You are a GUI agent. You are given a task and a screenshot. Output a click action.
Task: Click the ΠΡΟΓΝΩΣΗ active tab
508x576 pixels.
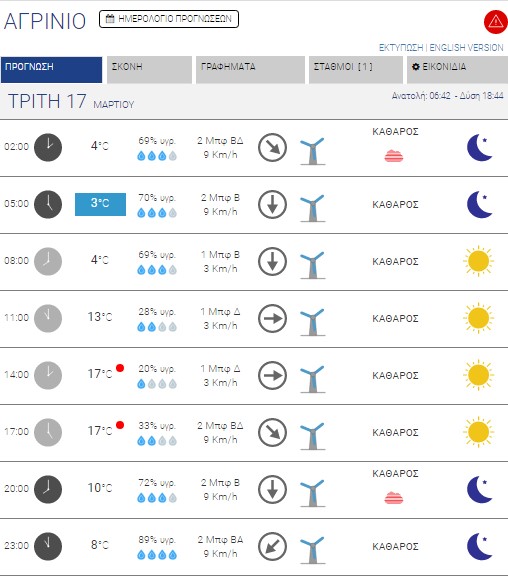pos(51,70)
